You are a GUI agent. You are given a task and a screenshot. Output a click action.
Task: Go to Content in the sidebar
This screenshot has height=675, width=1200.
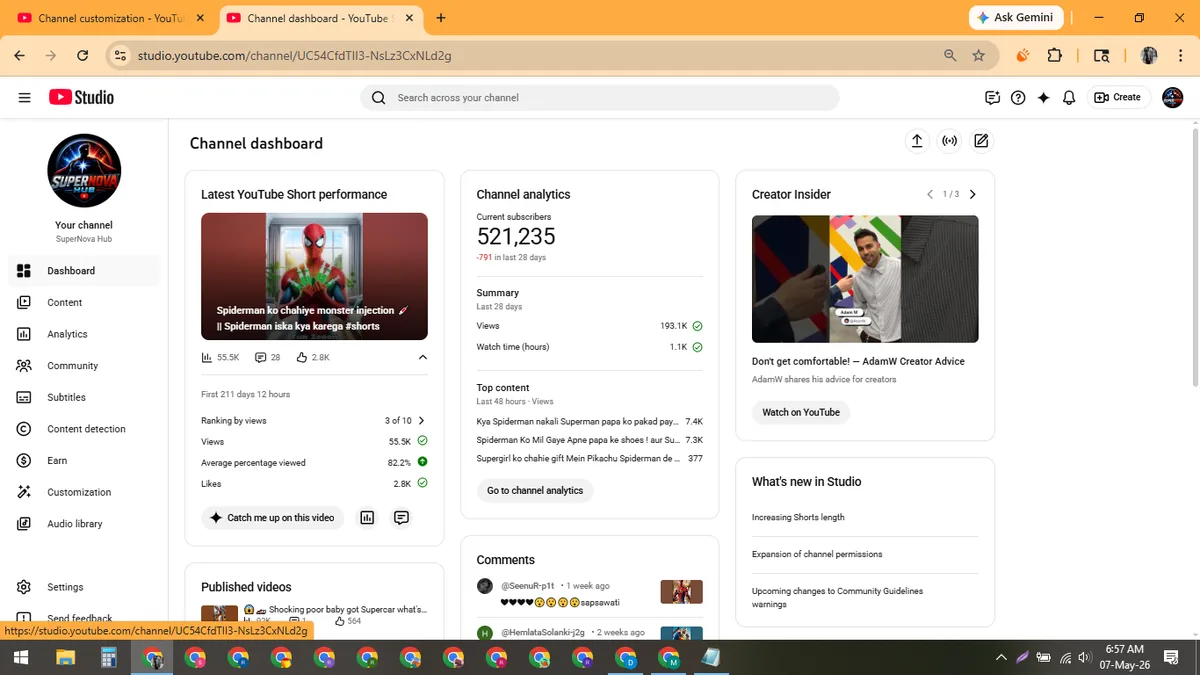point(84,302)
